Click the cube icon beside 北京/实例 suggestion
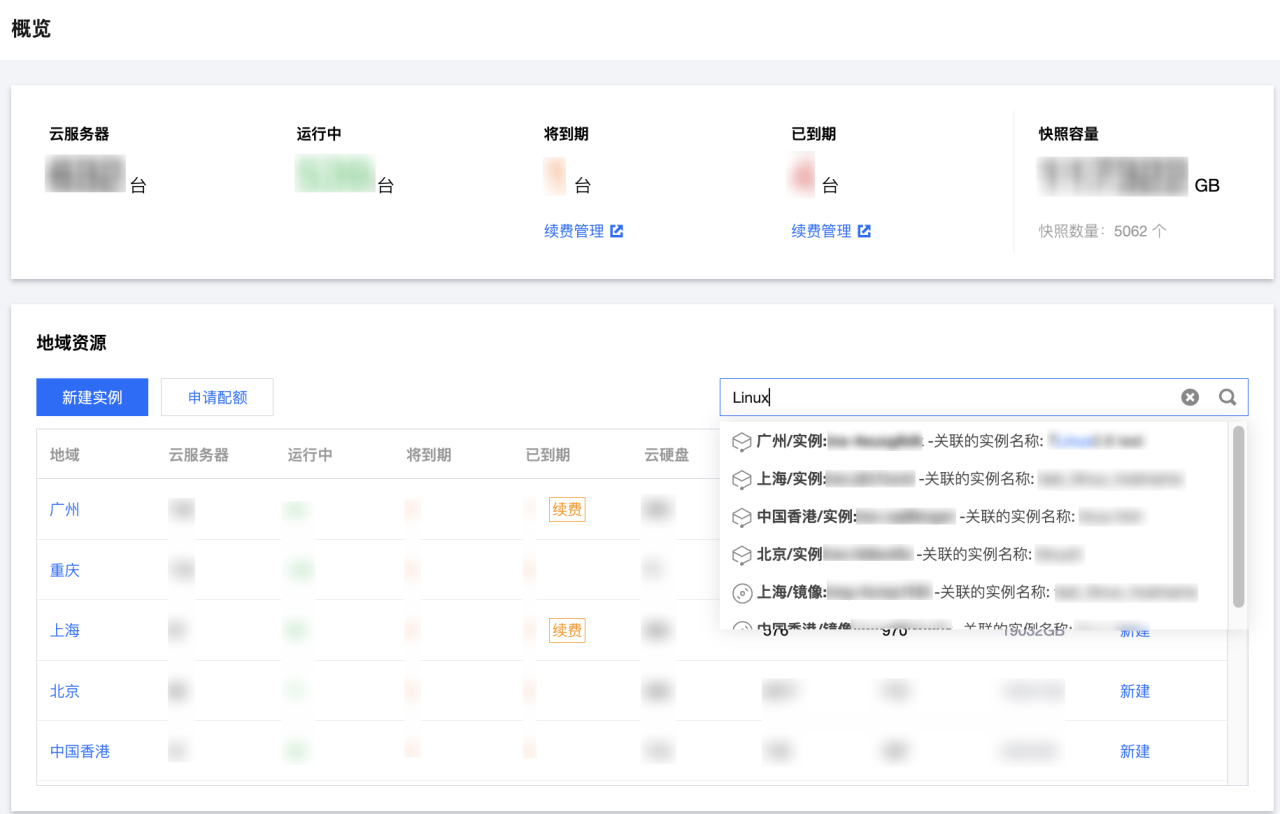Image resolution: width=1280 pixels, height=814 pixels. pyautogui.click(x=743, y=555)
